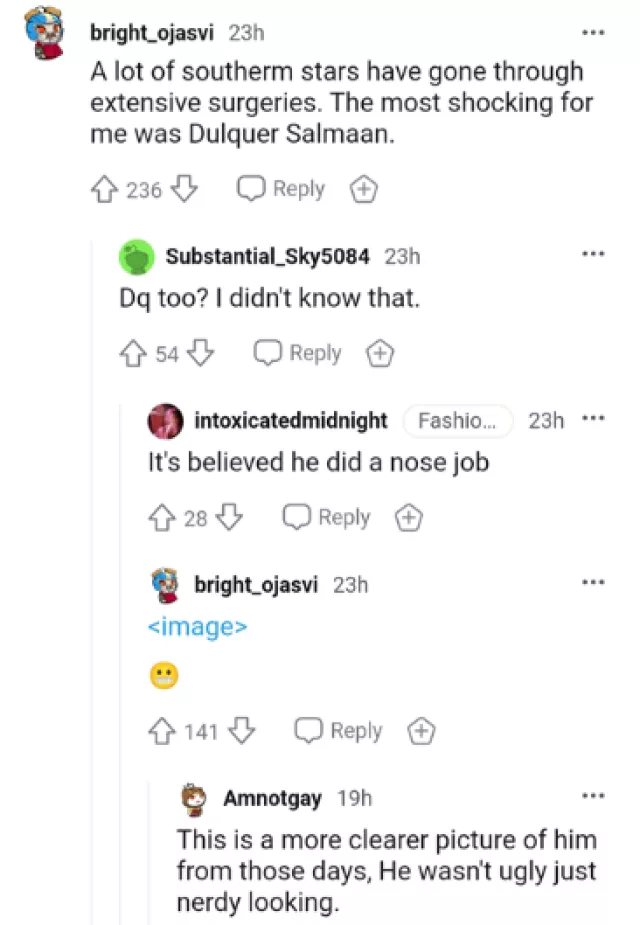This screenshot has height=925, width=640.
Task: Open more options for Substantial_Sky5084's comment
Action: click(x=593, y=255)
